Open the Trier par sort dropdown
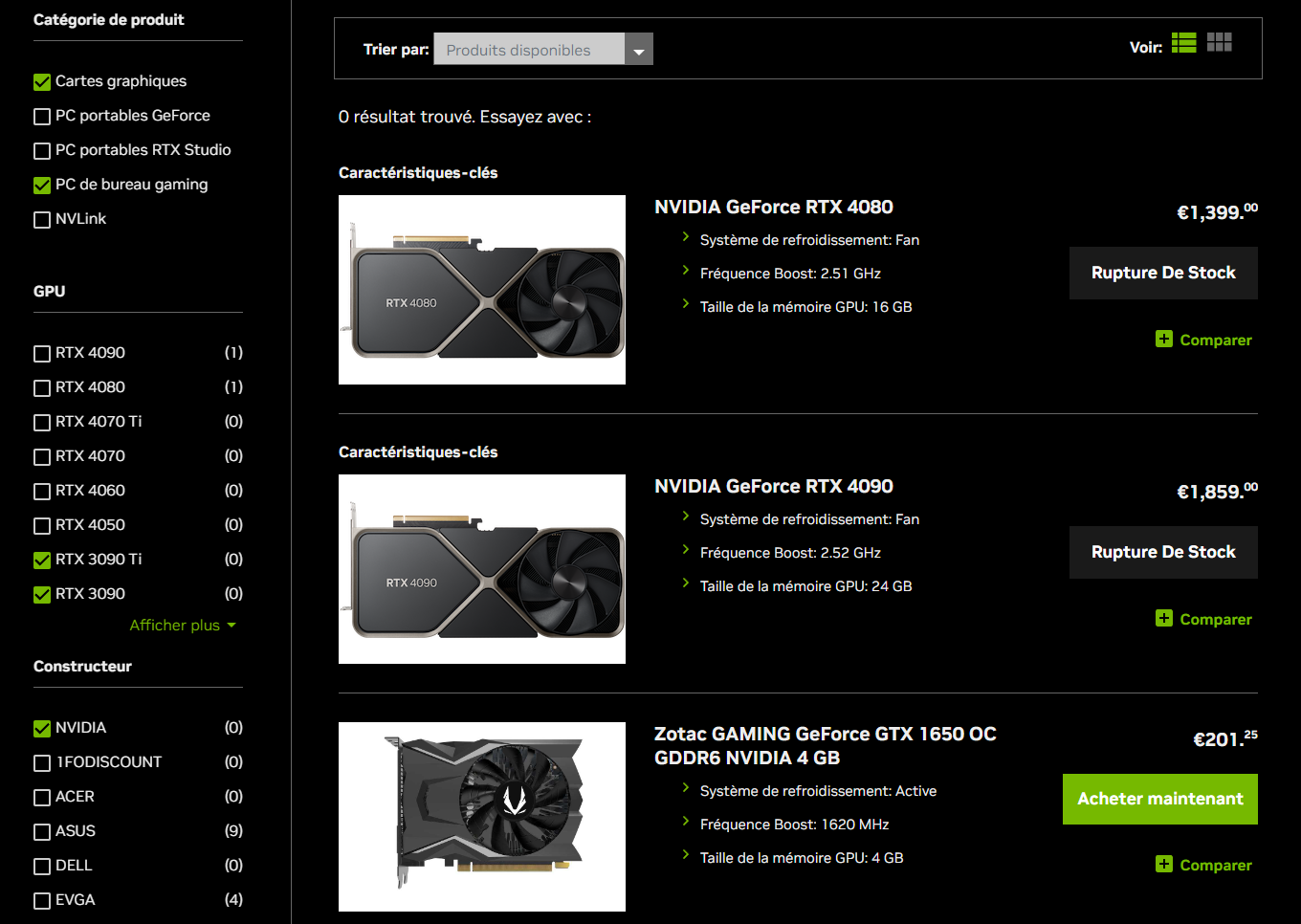This screenshot has width=1301, height=924. (x=543, y=50)
